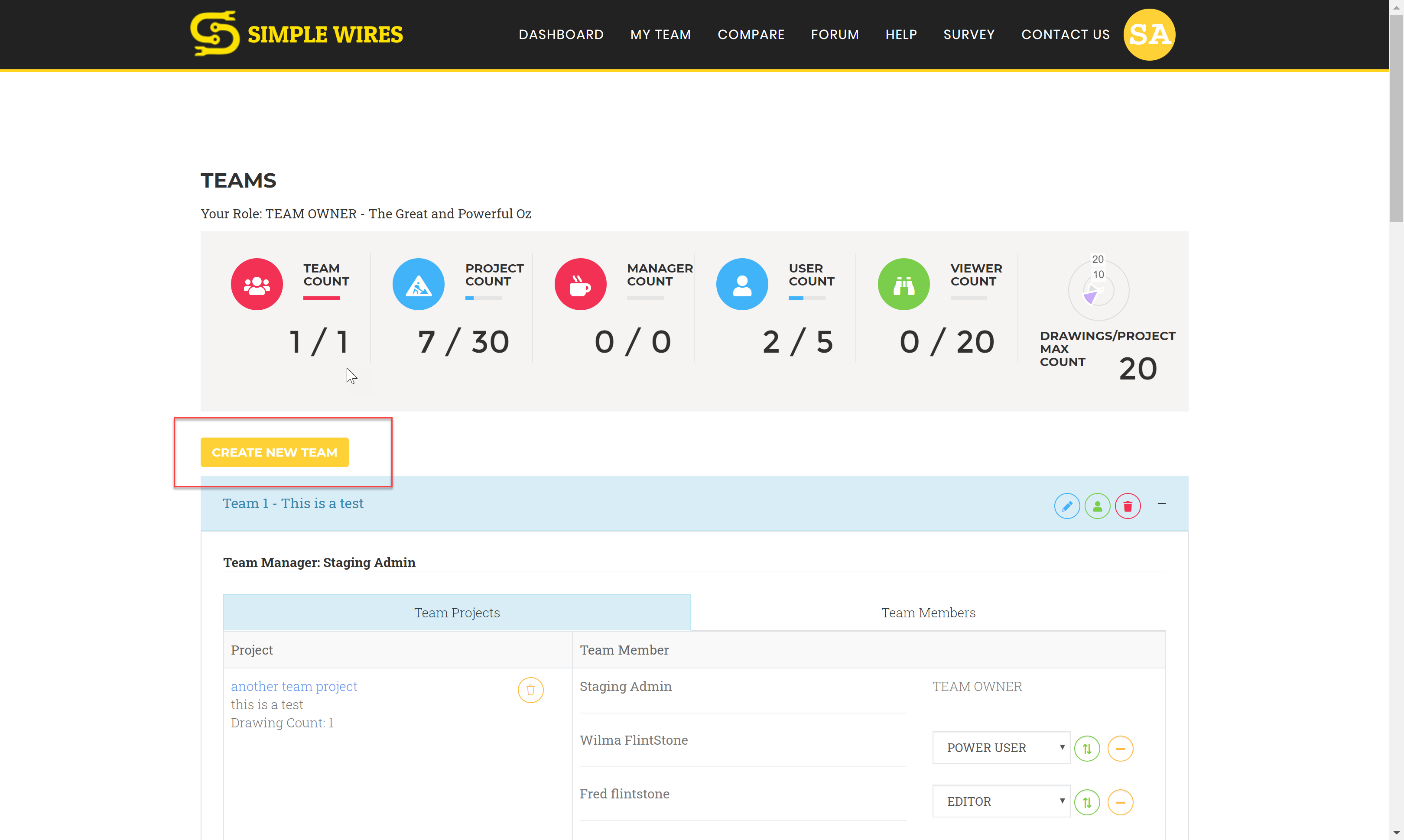The height and width of the screenshot is (840, 1404).
Task: Click the green swap arrows icon beside Fred flintstone
Action: [1087, 802]
